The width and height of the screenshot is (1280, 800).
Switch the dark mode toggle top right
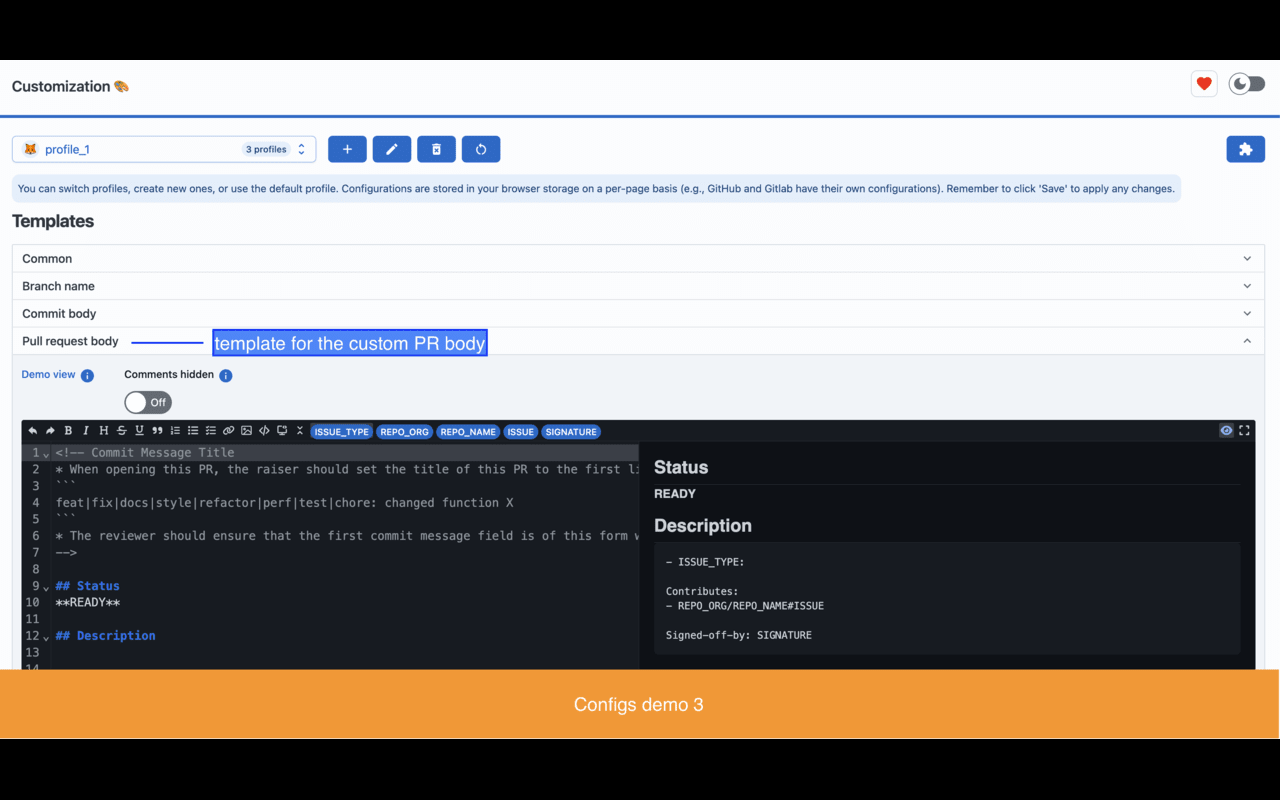[1246, 84]
